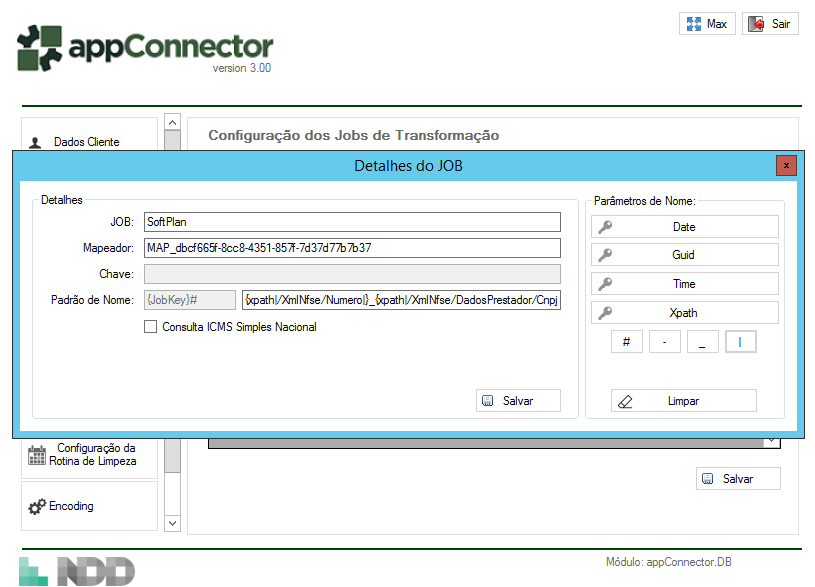Insert the Xpath name parameter

coord(684,313)
